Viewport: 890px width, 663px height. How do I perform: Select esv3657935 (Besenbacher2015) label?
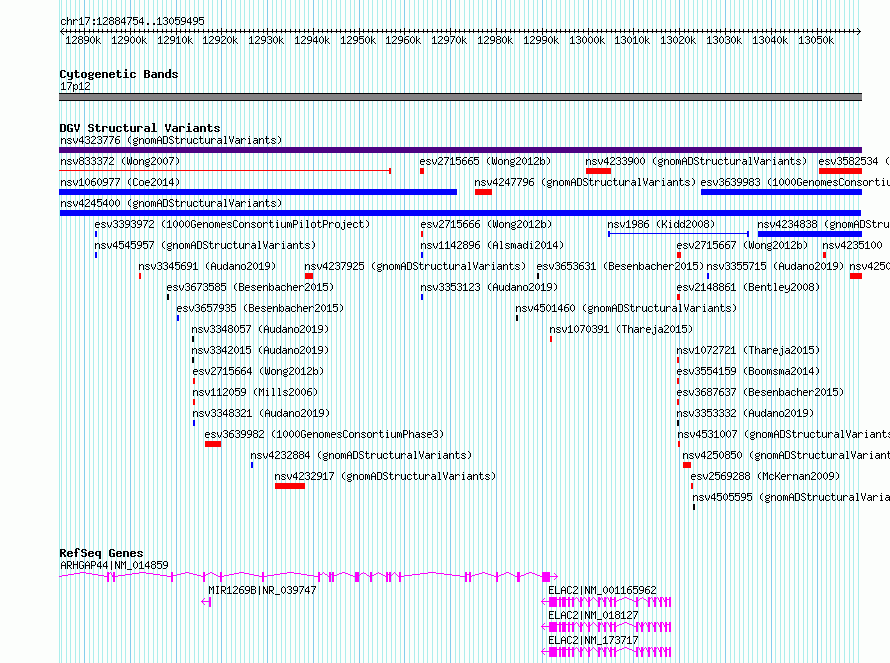[261, 308]
